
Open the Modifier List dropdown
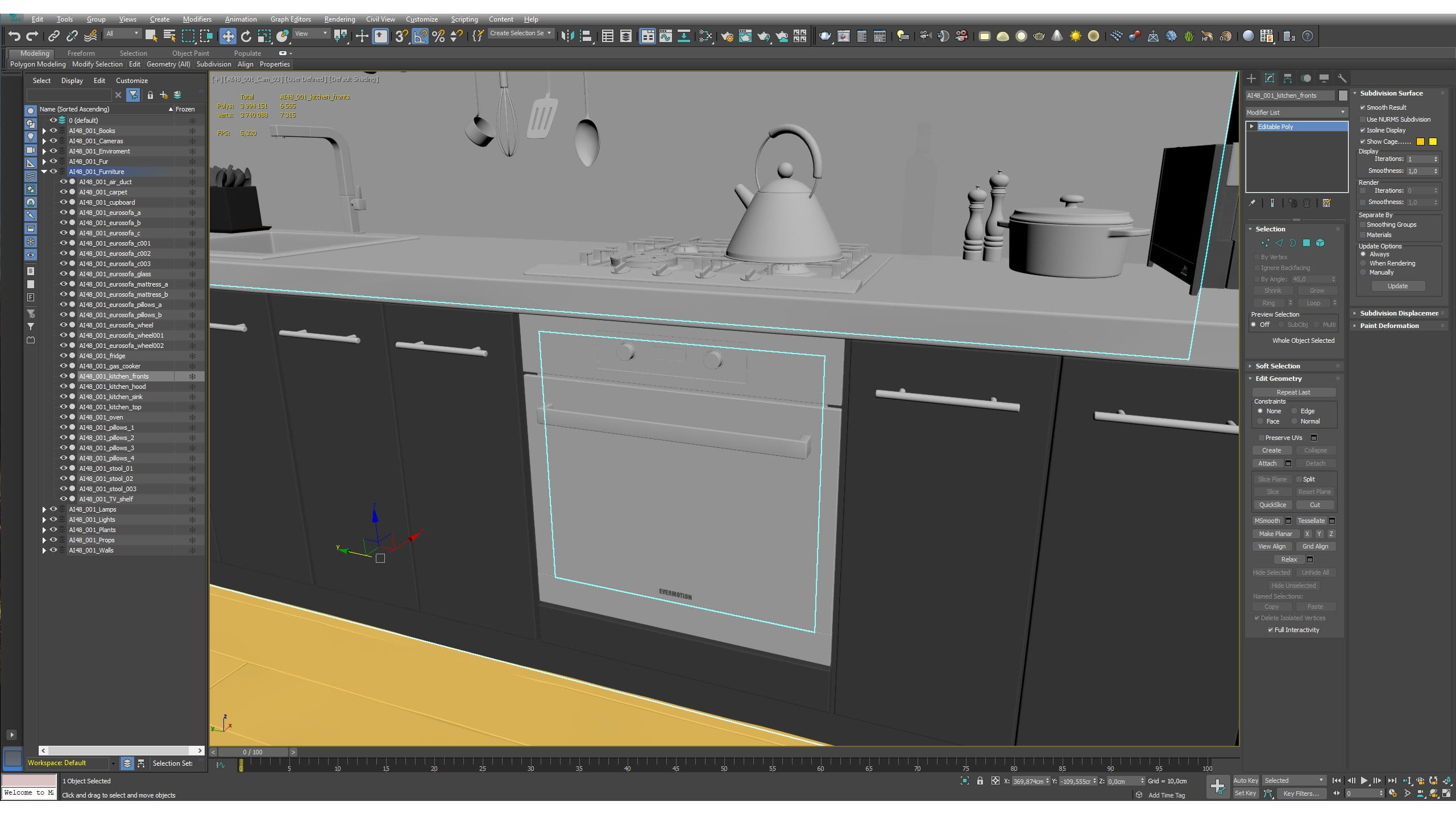[1296, 113]
